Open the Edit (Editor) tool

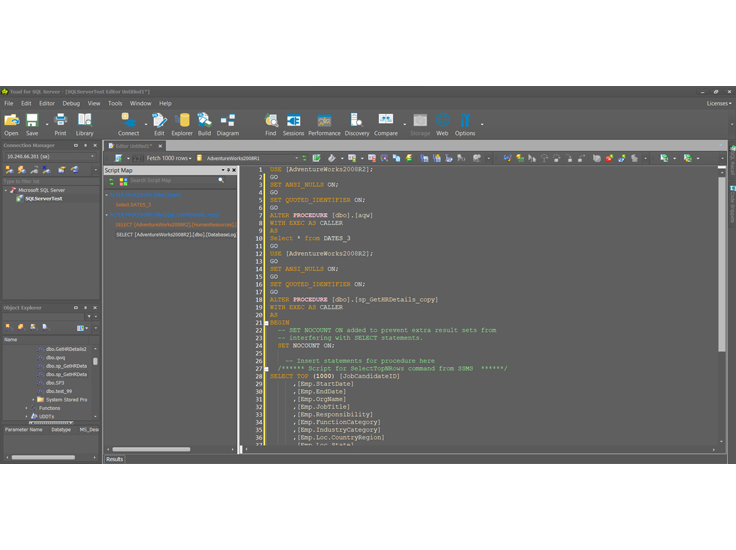click(x=159, y=124)
